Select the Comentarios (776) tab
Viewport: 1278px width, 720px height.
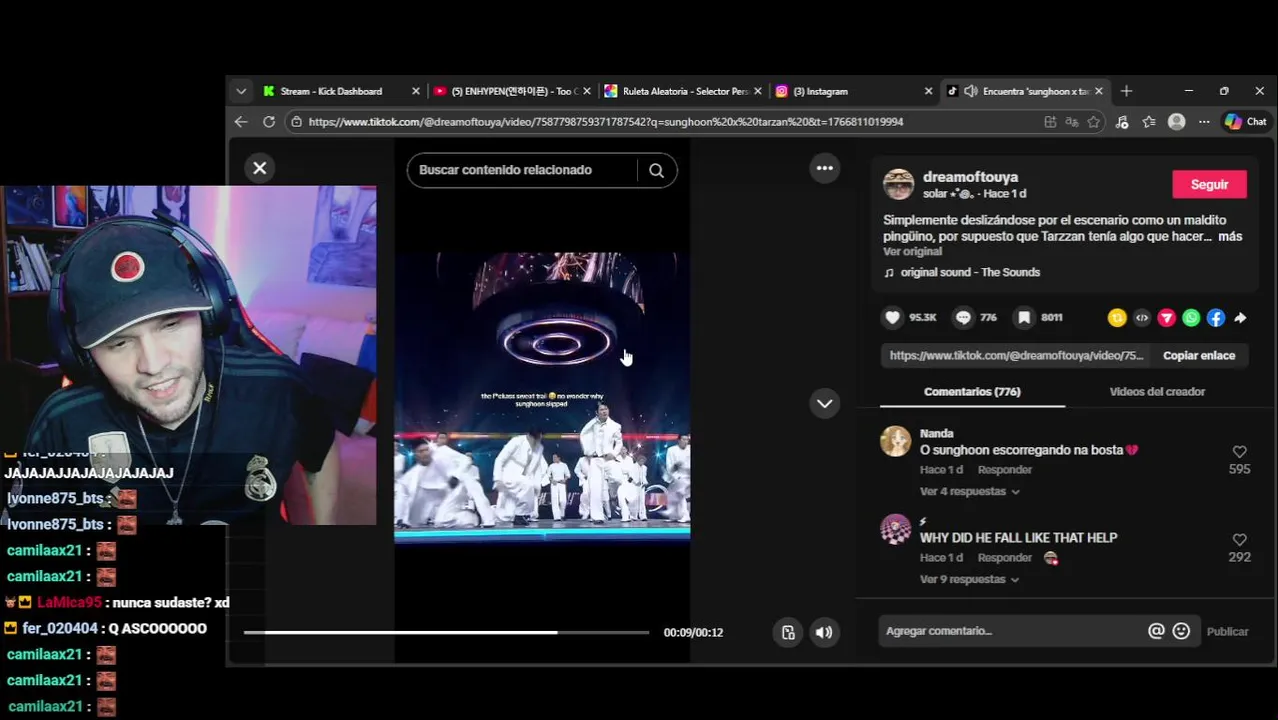pyautogui.click(x=972, y=392)
